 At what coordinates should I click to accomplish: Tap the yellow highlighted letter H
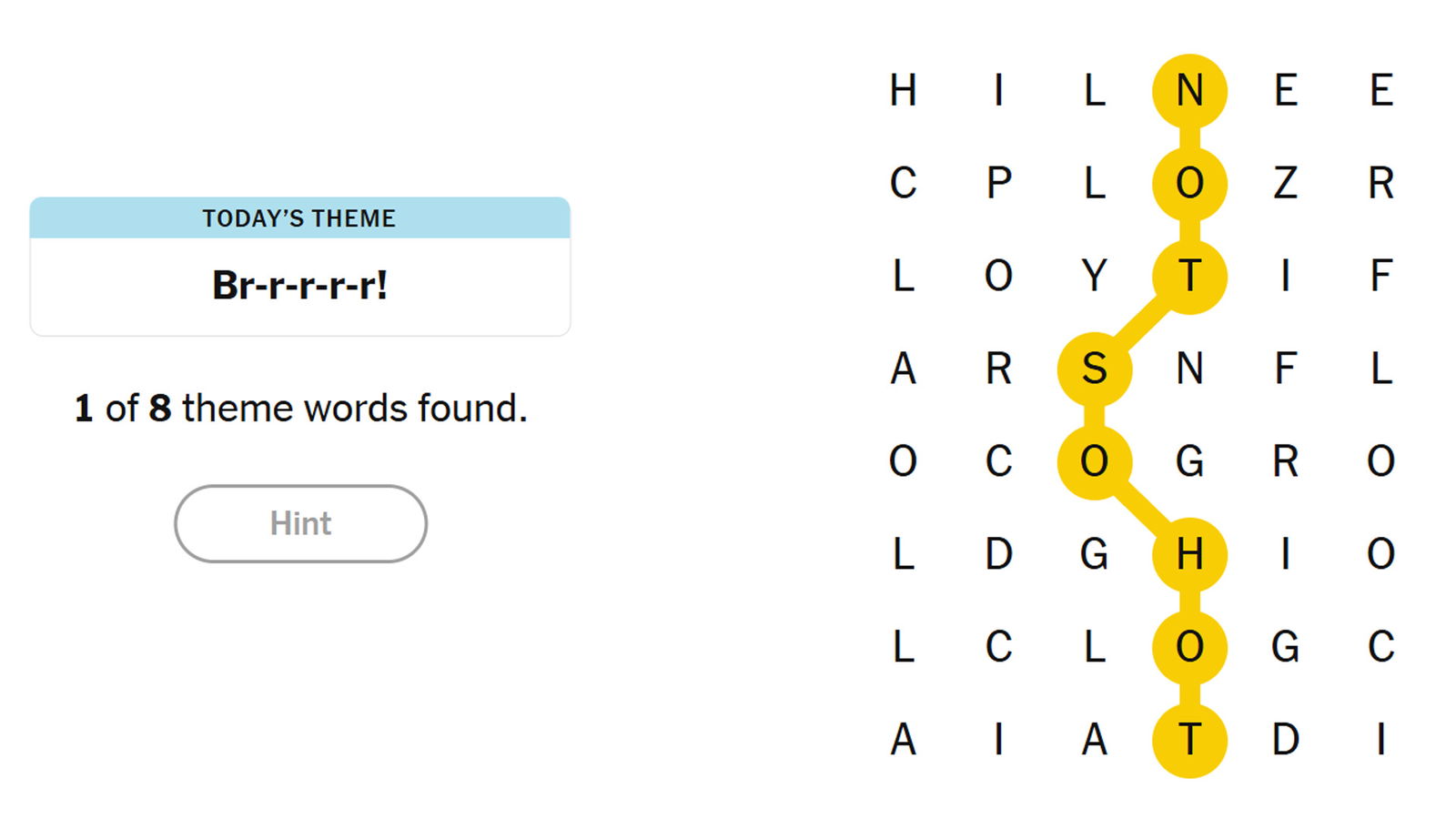click(1189, 553)
